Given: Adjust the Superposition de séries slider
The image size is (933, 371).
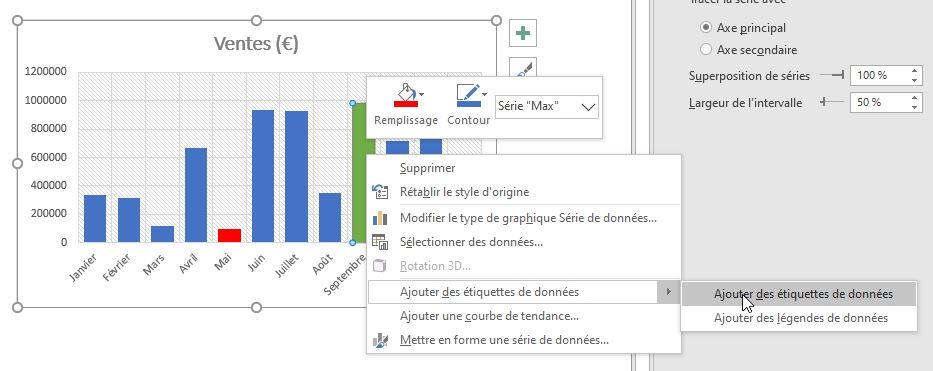Looking at the screenshot, I should pyautogui.click(x=832, y=76).
